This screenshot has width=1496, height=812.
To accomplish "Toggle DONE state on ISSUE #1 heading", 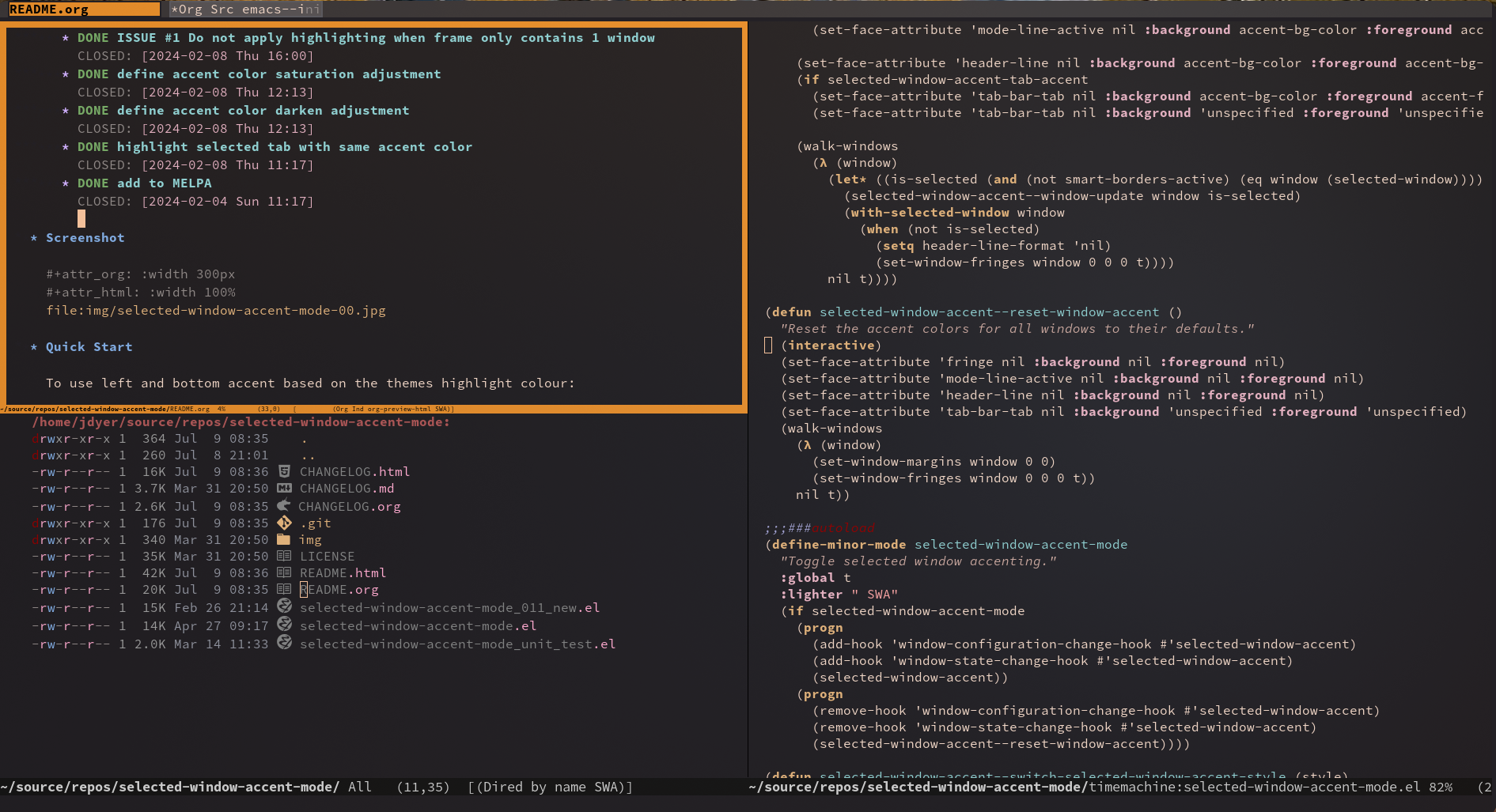I will click(x=93, y=37).
